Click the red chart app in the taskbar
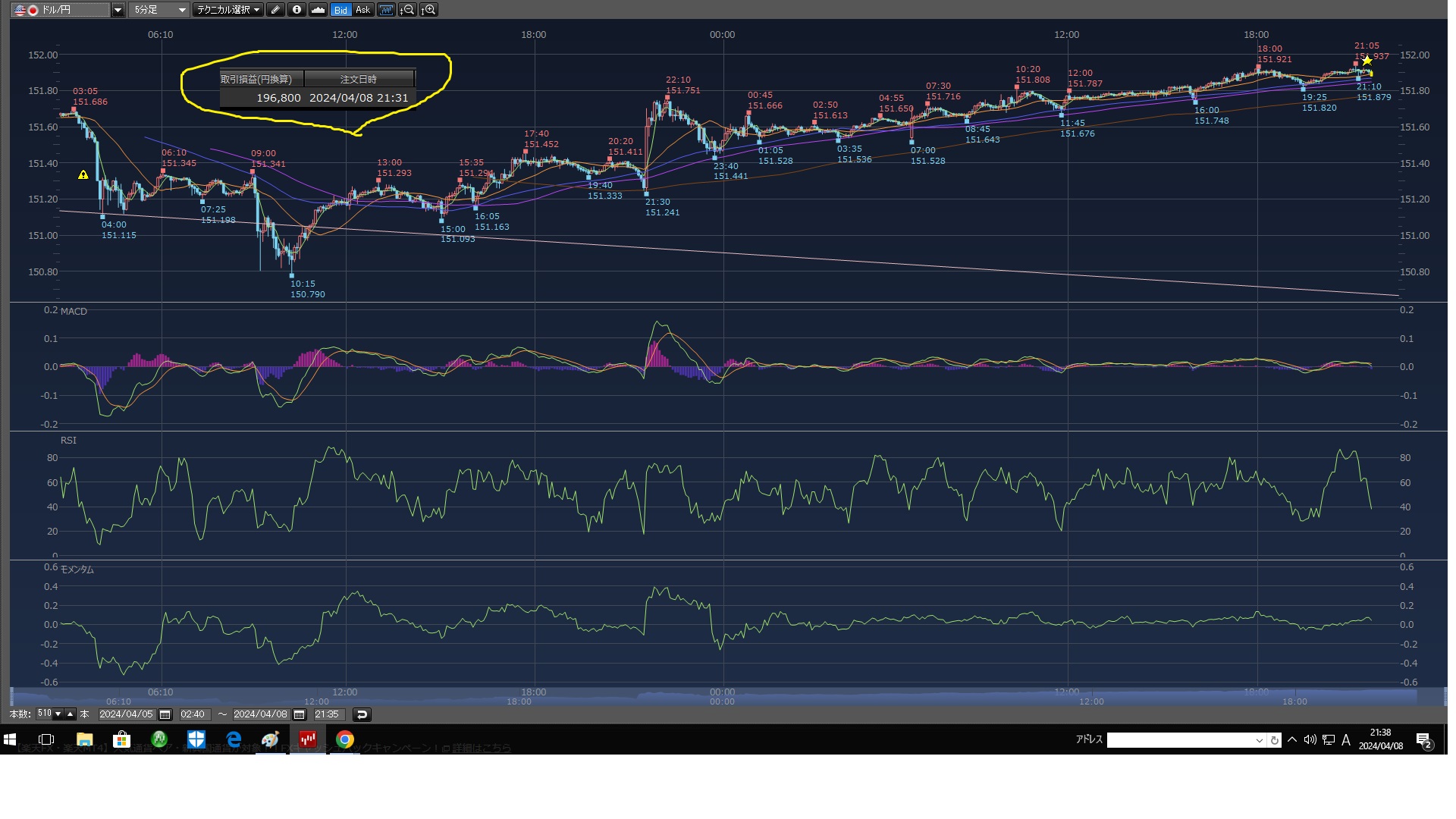The height and width of the screenshot is (819, 1456). (307, 739)
